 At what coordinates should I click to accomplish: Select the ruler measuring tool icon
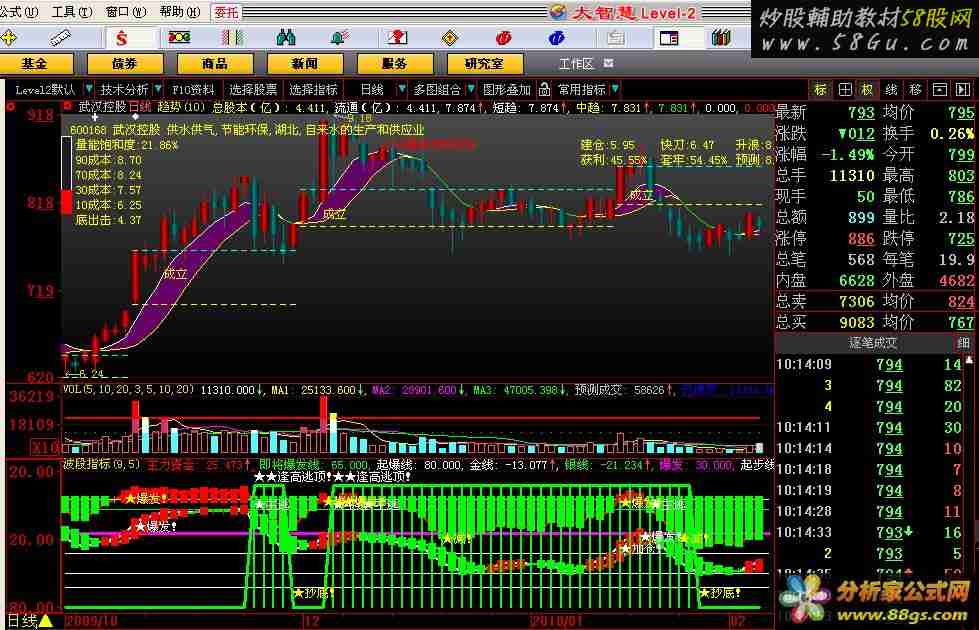(x=61, y=38)
